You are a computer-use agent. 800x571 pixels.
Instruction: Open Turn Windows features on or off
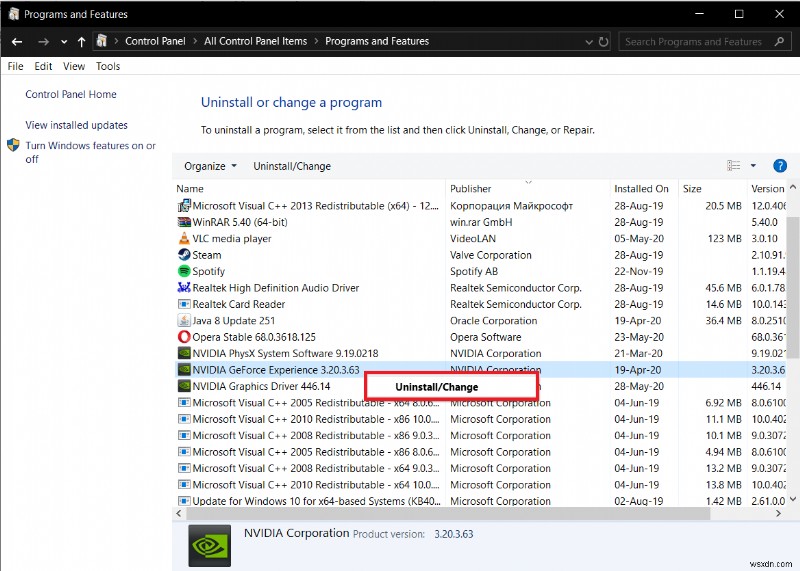(x=90, y=152)
